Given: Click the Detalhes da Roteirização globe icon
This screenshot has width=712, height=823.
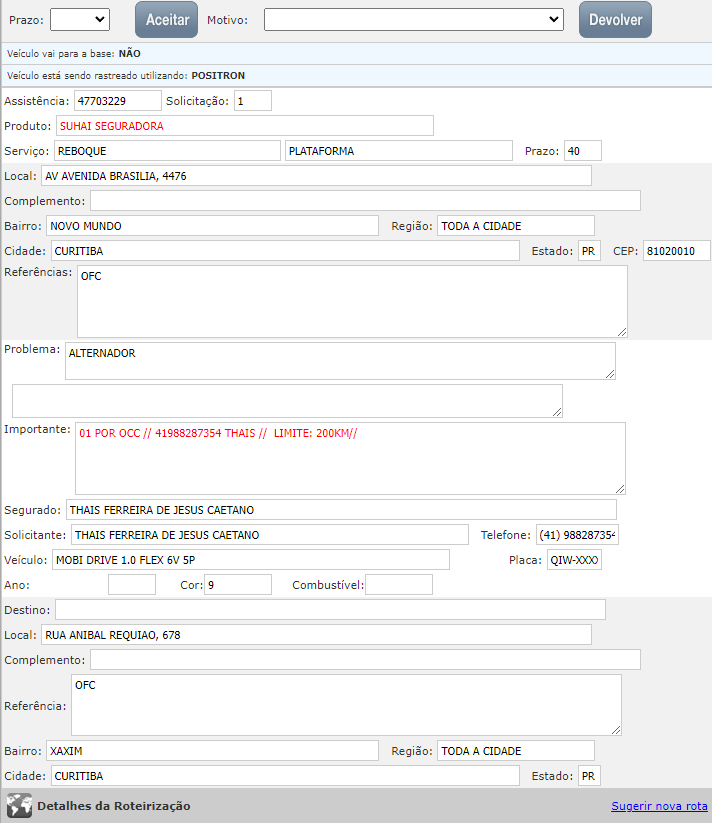Looking at the screenshot, I should pos(19,806).
